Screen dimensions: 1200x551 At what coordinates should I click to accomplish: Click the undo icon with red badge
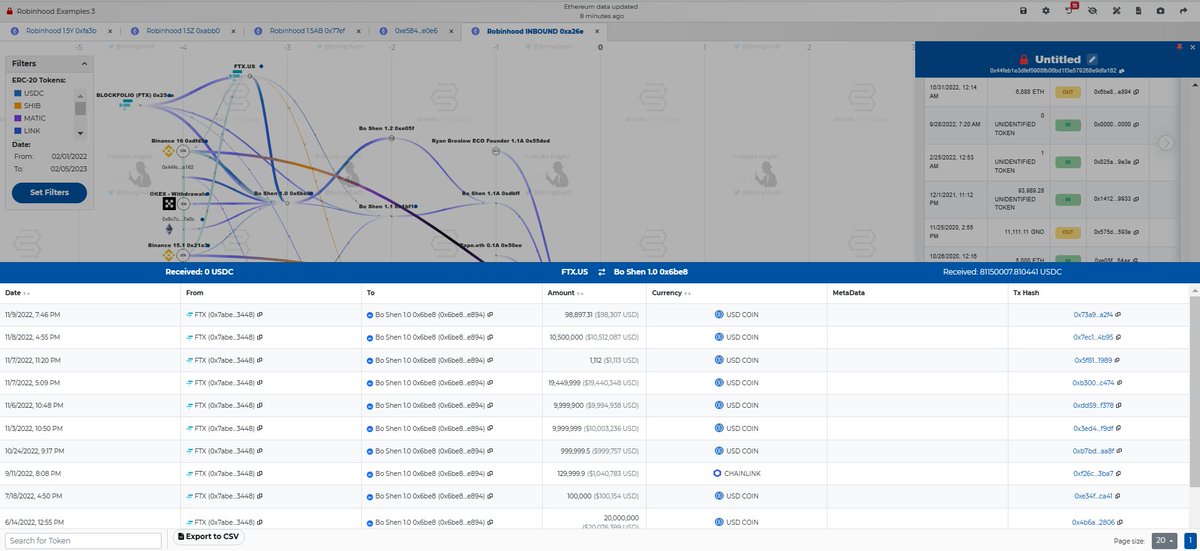[x=1069, y=10]
